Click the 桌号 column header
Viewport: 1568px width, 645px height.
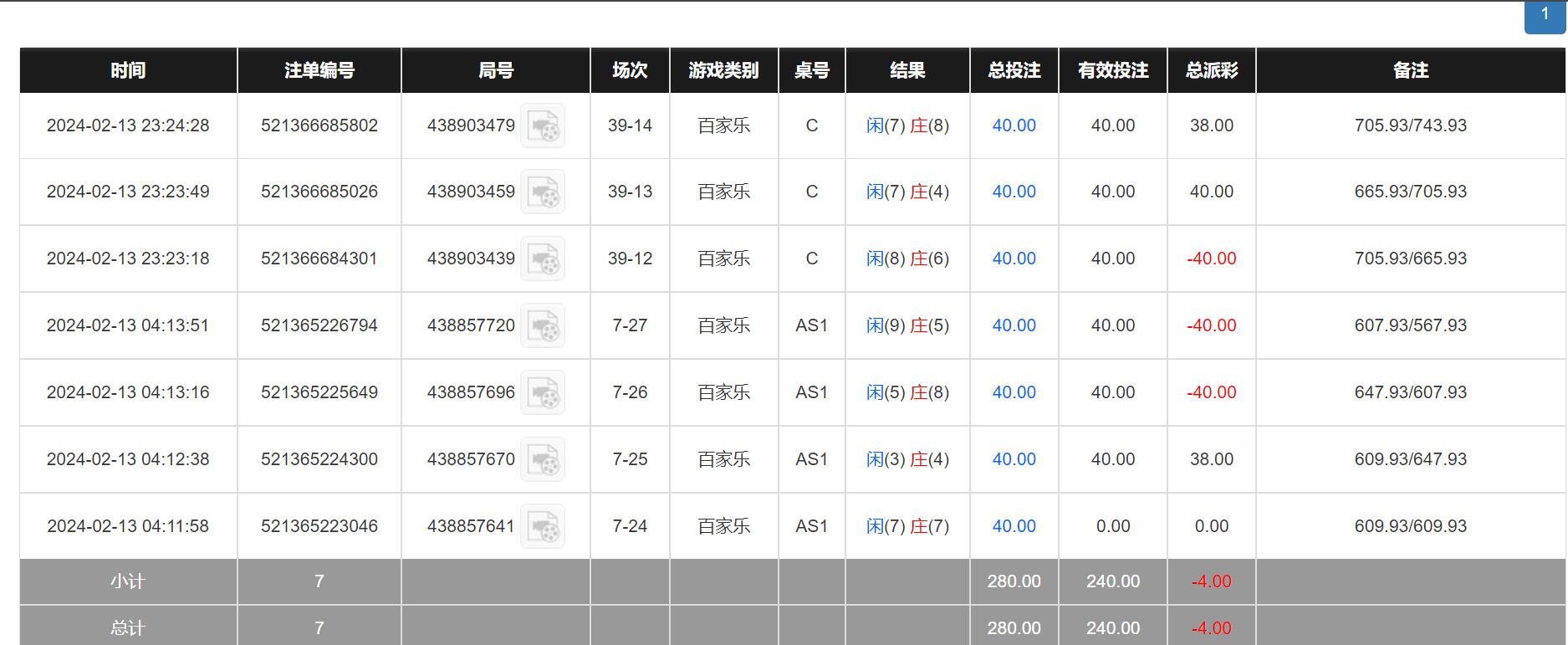point(812,70)
